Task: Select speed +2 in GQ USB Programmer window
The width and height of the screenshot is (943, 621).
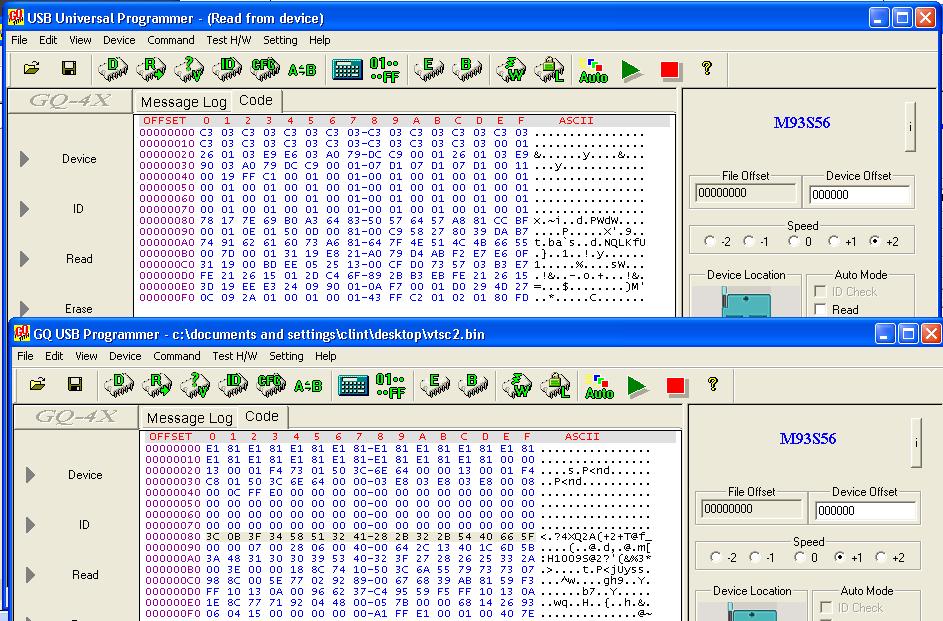Action: (881, 557)
